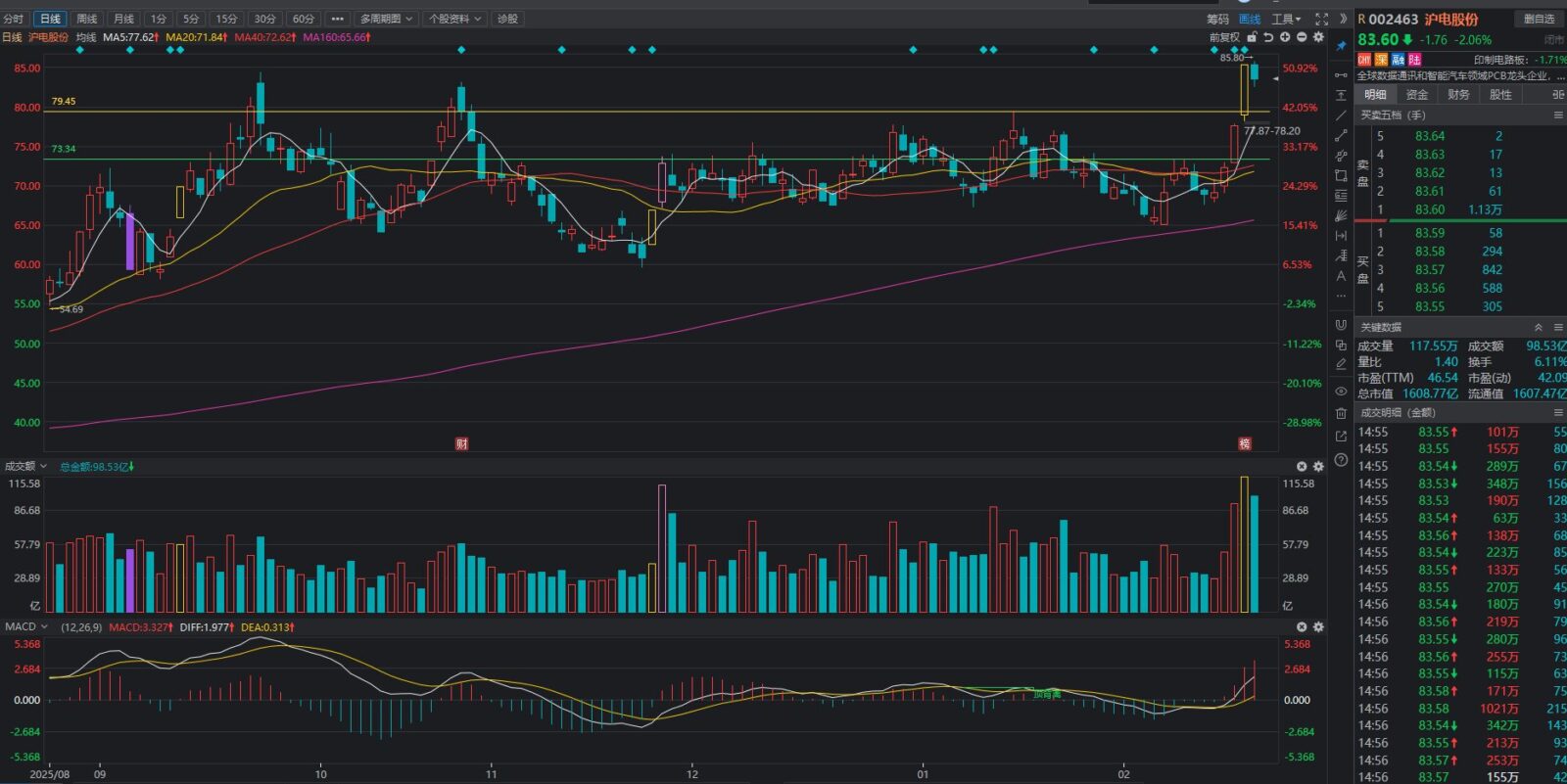The width and height of the screenshot is (1567, 784).
Task: Click the 诊股 button
Action: [507, 19]
